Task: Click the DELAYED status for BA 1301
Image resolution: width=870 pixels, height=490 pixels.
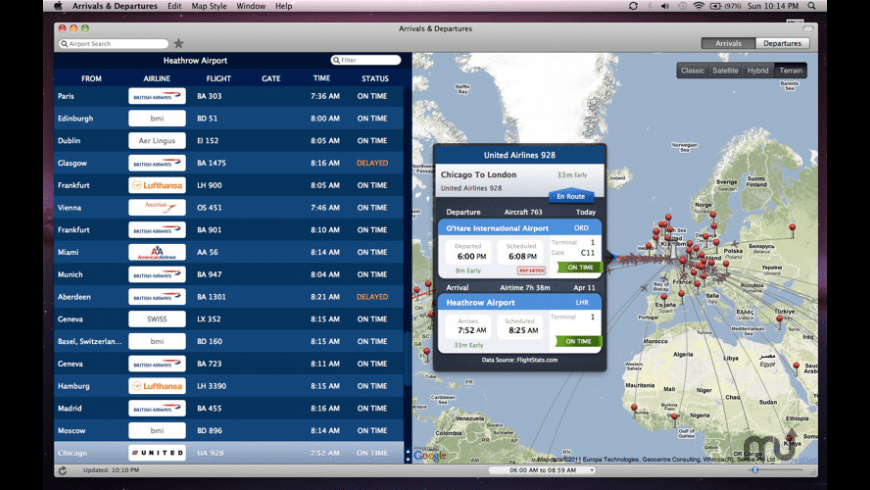Action: click(372, 297)
